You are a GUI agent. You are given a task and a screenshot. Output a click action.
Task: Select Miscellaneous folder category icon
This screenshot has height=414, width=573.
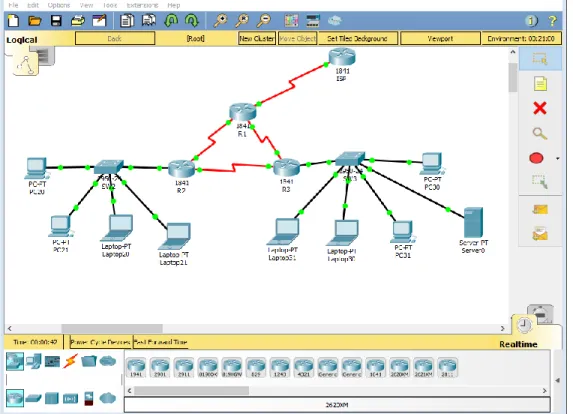(89, 361)
